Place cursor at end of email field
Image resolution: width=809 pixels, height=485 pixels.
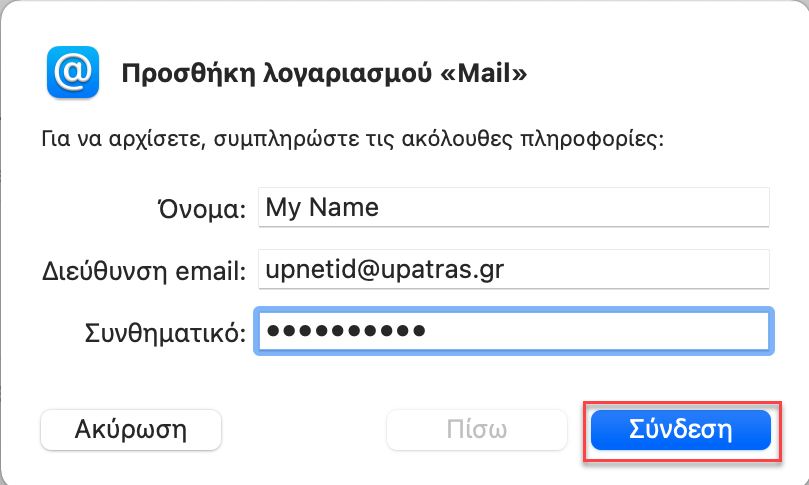(x=635, y=269)
